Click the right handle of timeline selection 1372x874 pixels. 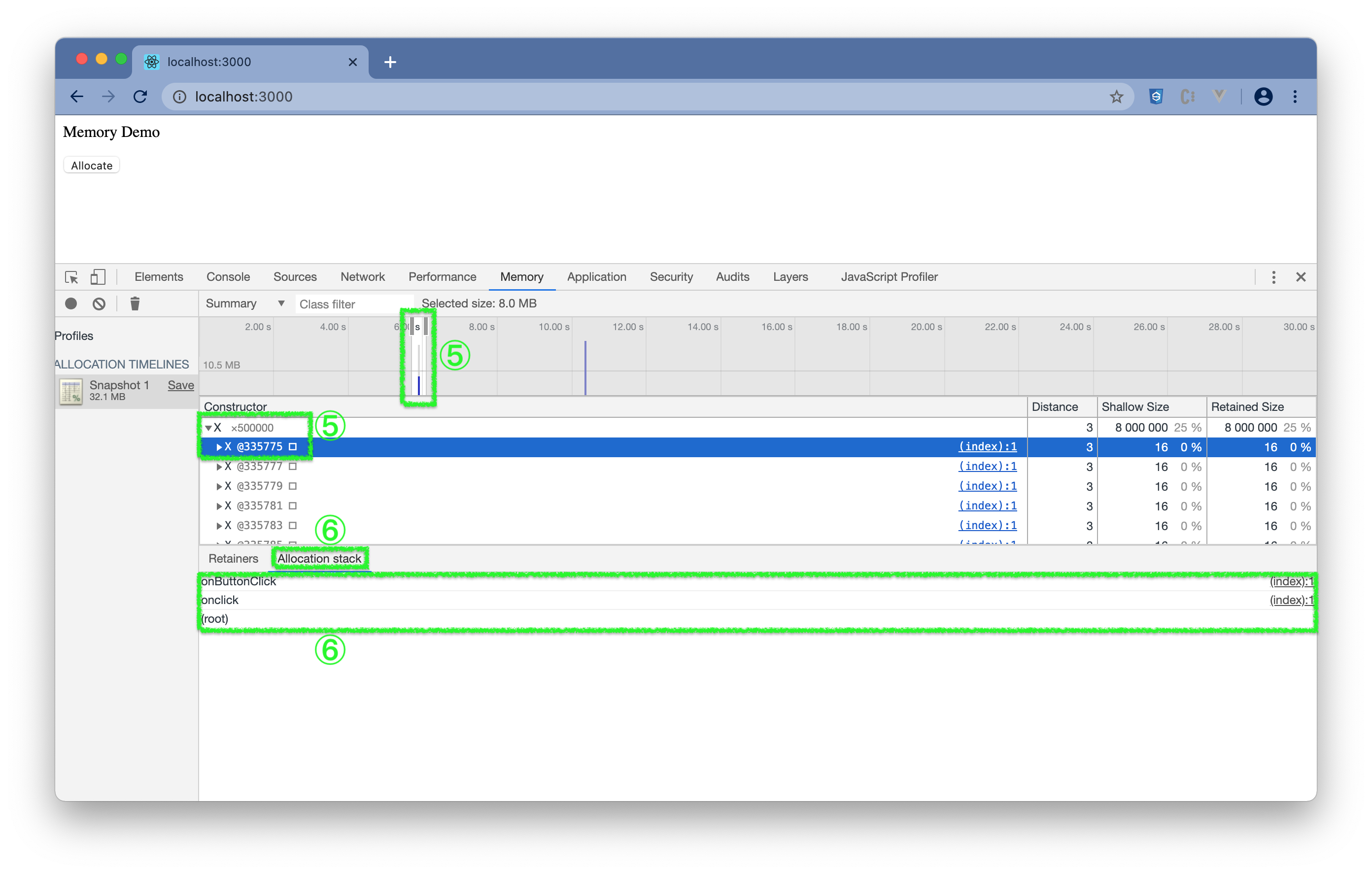(x=426, y=327)
